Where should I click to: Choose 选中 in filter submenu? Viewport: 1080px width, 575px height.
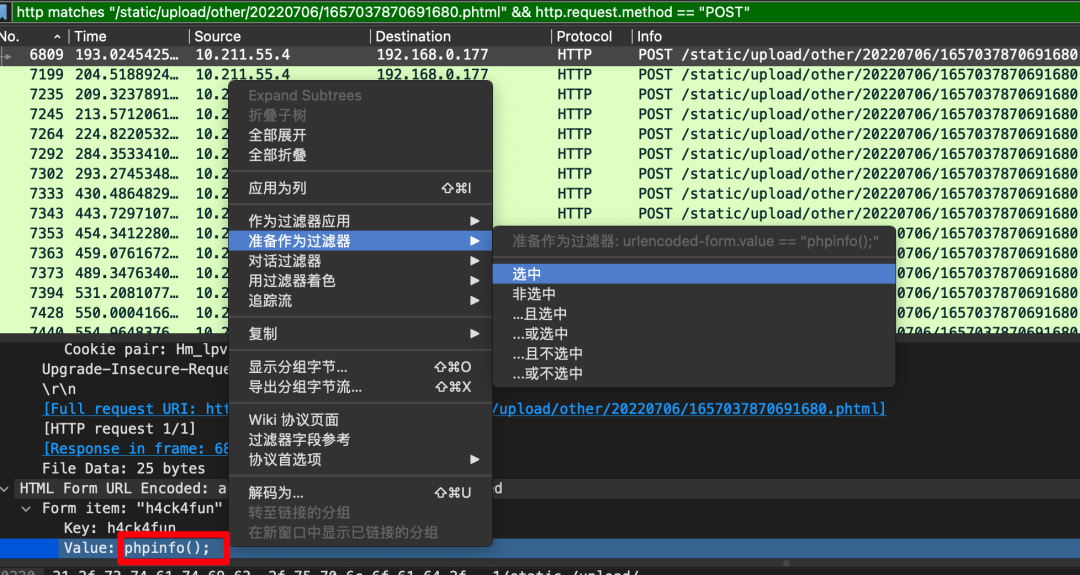coord(694,274)
